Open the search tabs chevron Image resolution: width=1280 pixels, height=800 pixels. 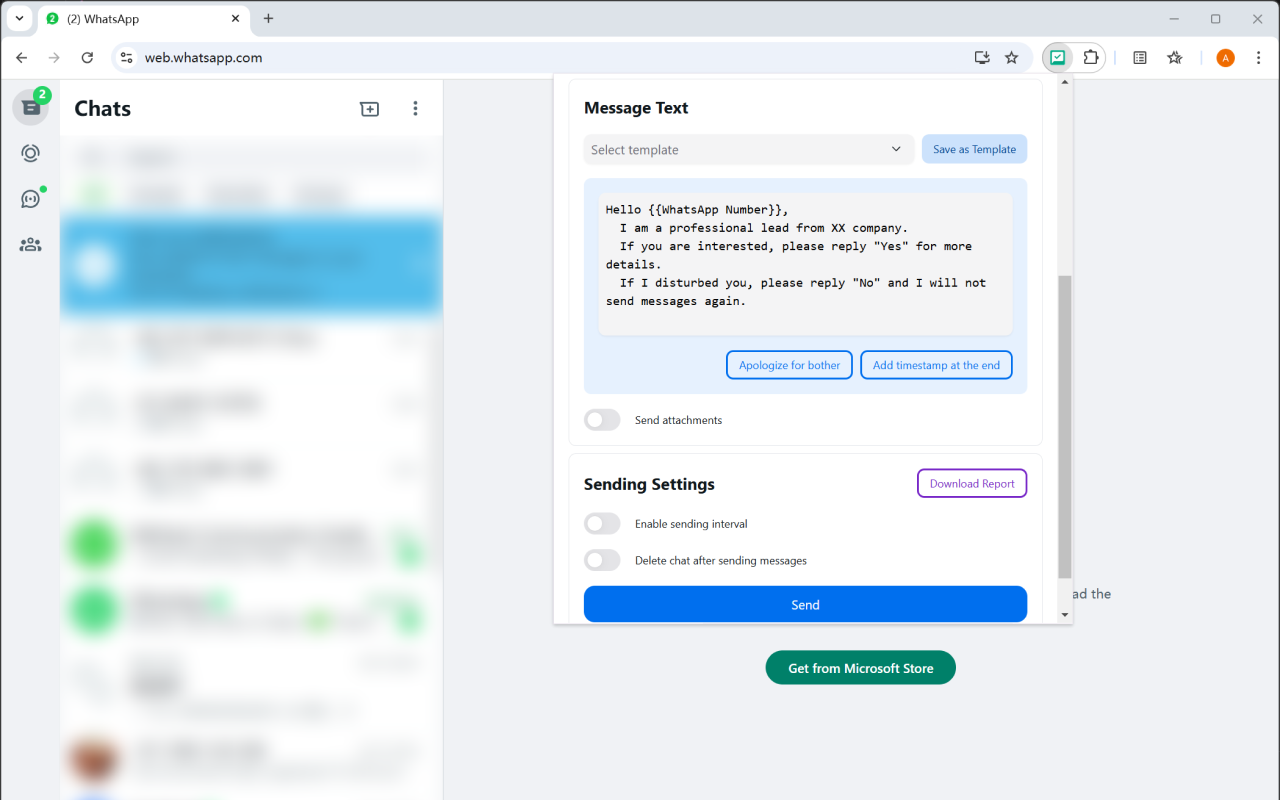[x=19, y=18]
